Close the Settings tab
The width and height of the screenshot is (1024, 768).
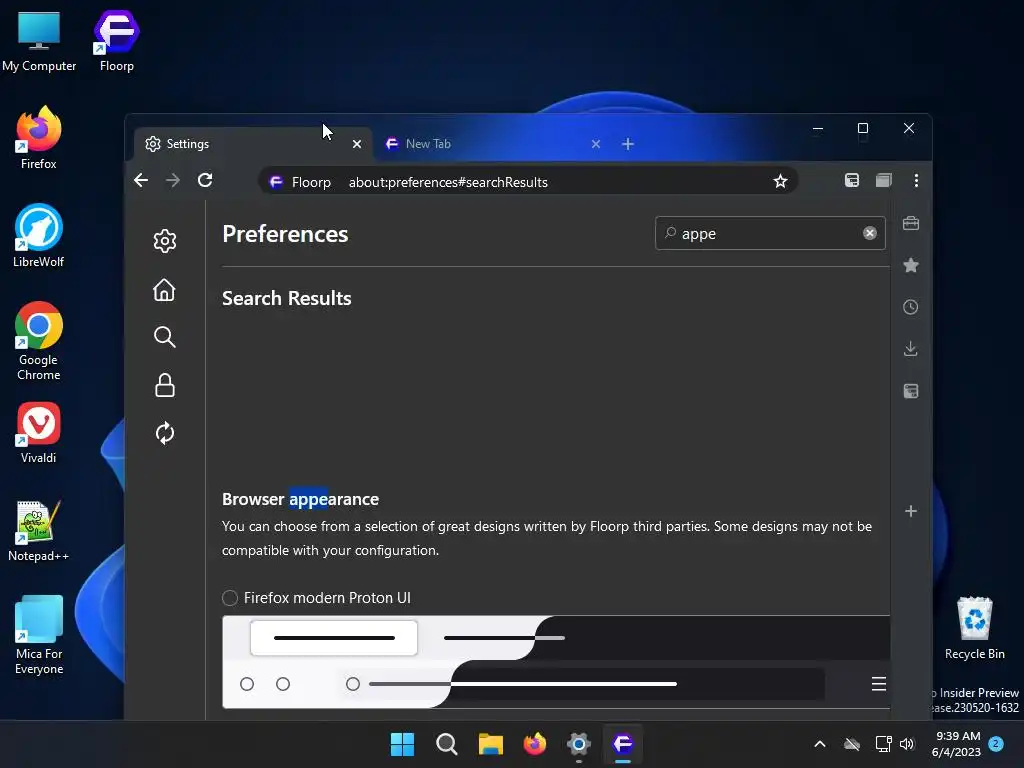coord(357,144)
